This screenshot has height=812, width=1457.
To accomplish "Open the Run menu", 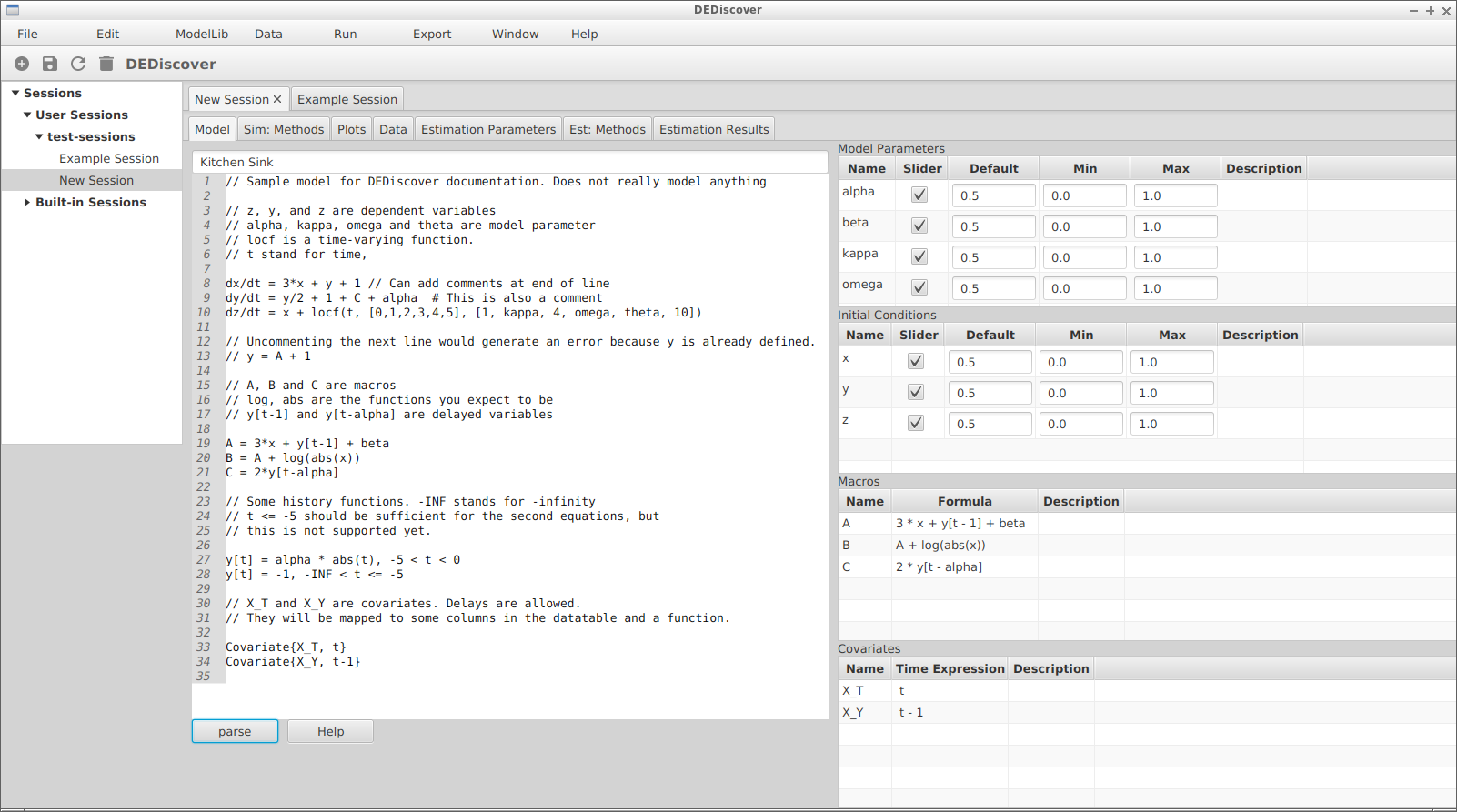I will pyautogui.click(x=345, y=34).
